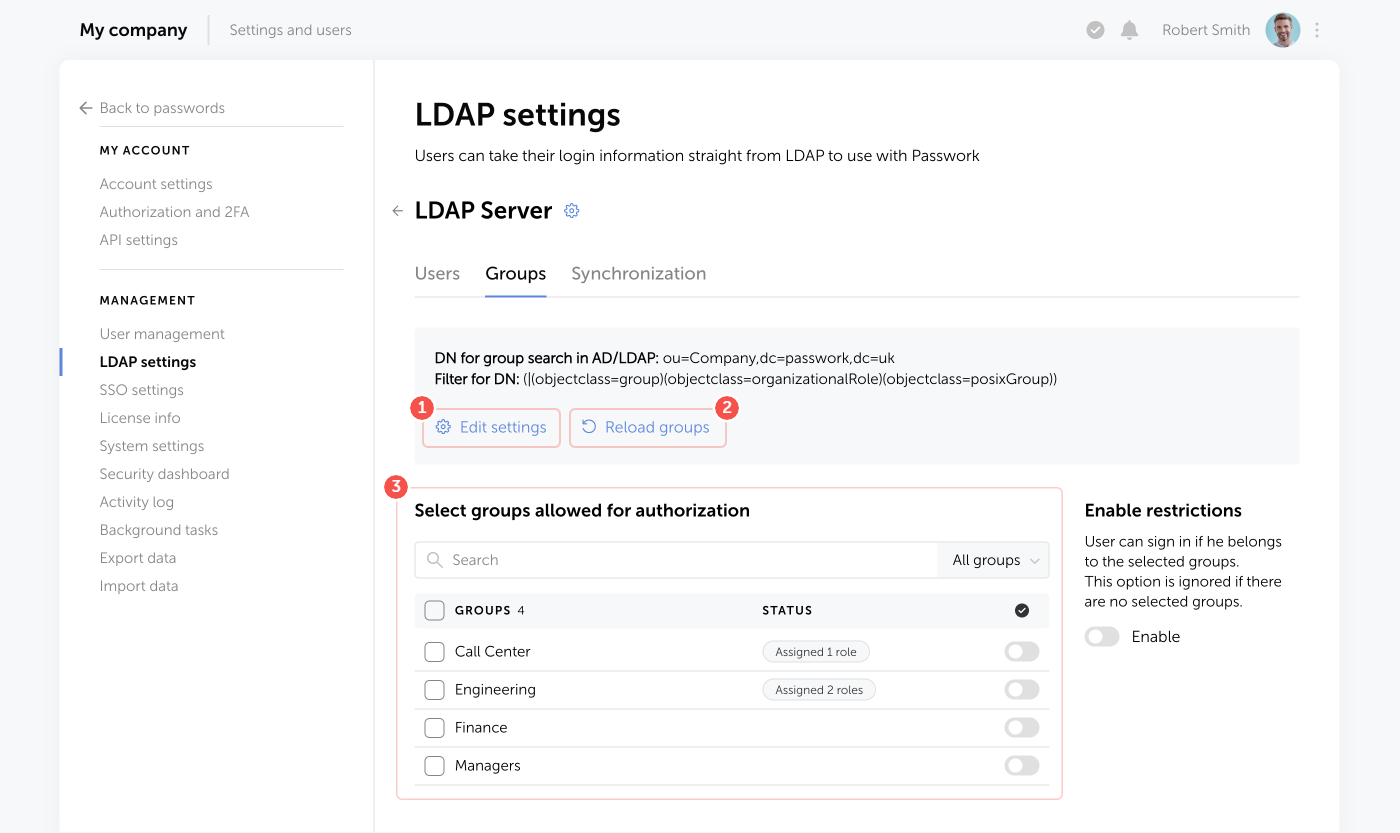Enable the restrictions toggle
1400x833 pixels.
coord(1101,636)
